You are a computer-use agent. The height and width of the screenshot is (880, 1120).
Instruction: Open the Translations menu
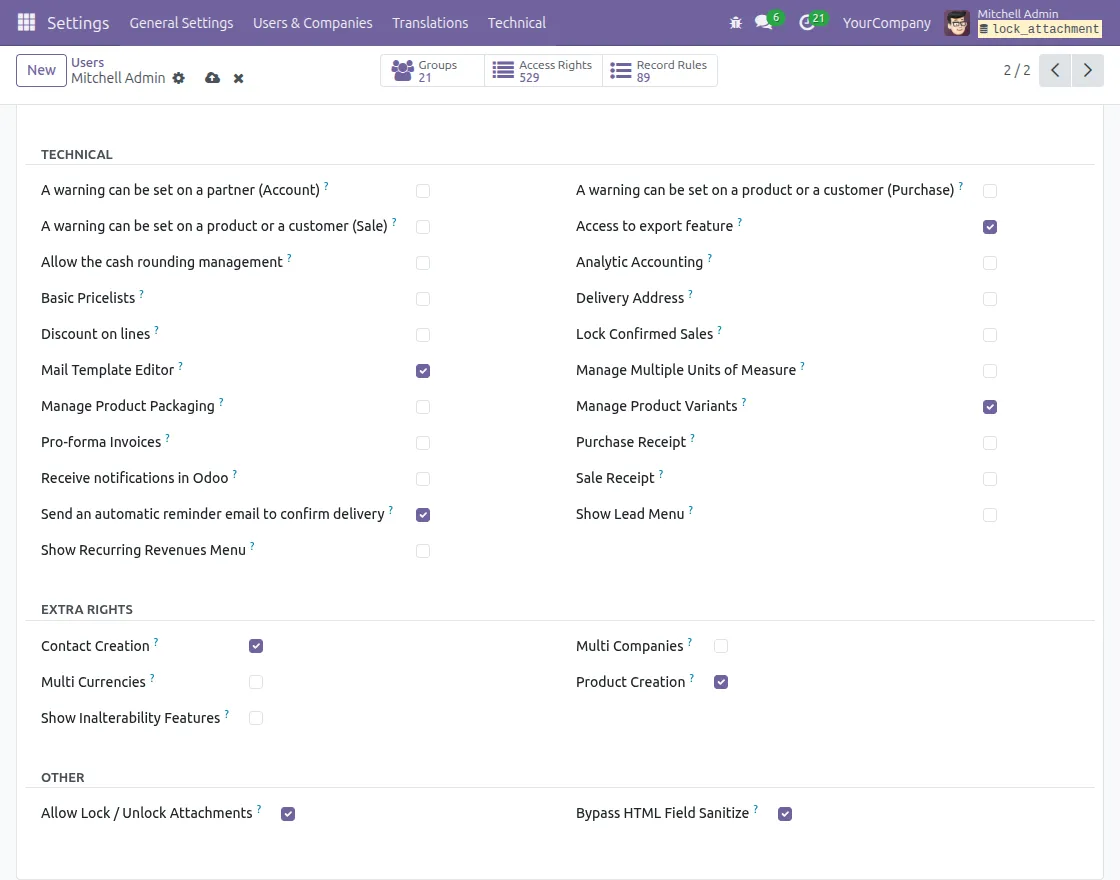coord(430,23)
